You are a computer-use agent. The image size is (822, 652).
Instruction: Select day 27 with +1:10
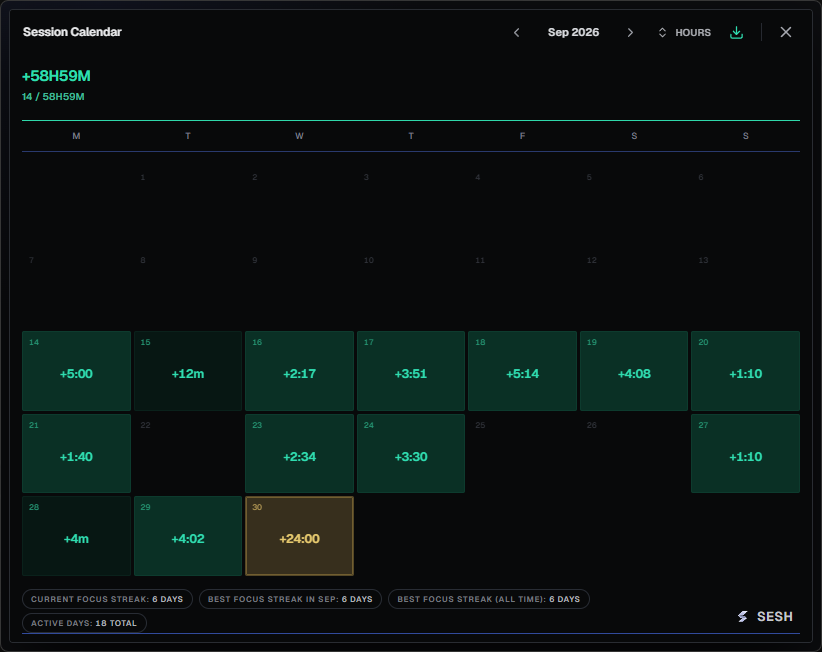[745, 453]
